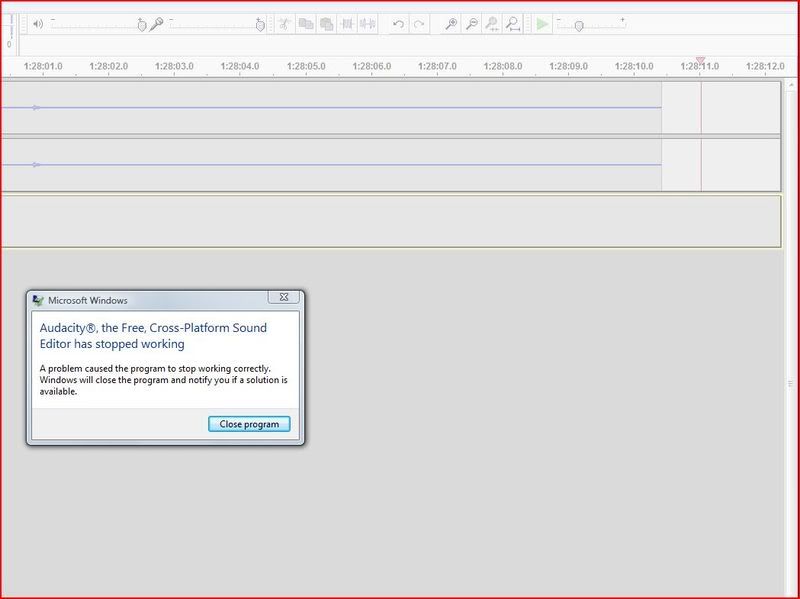Viewport: 800px width, 599px height.
Task: Undo the last action
Action: pos(398,23)
